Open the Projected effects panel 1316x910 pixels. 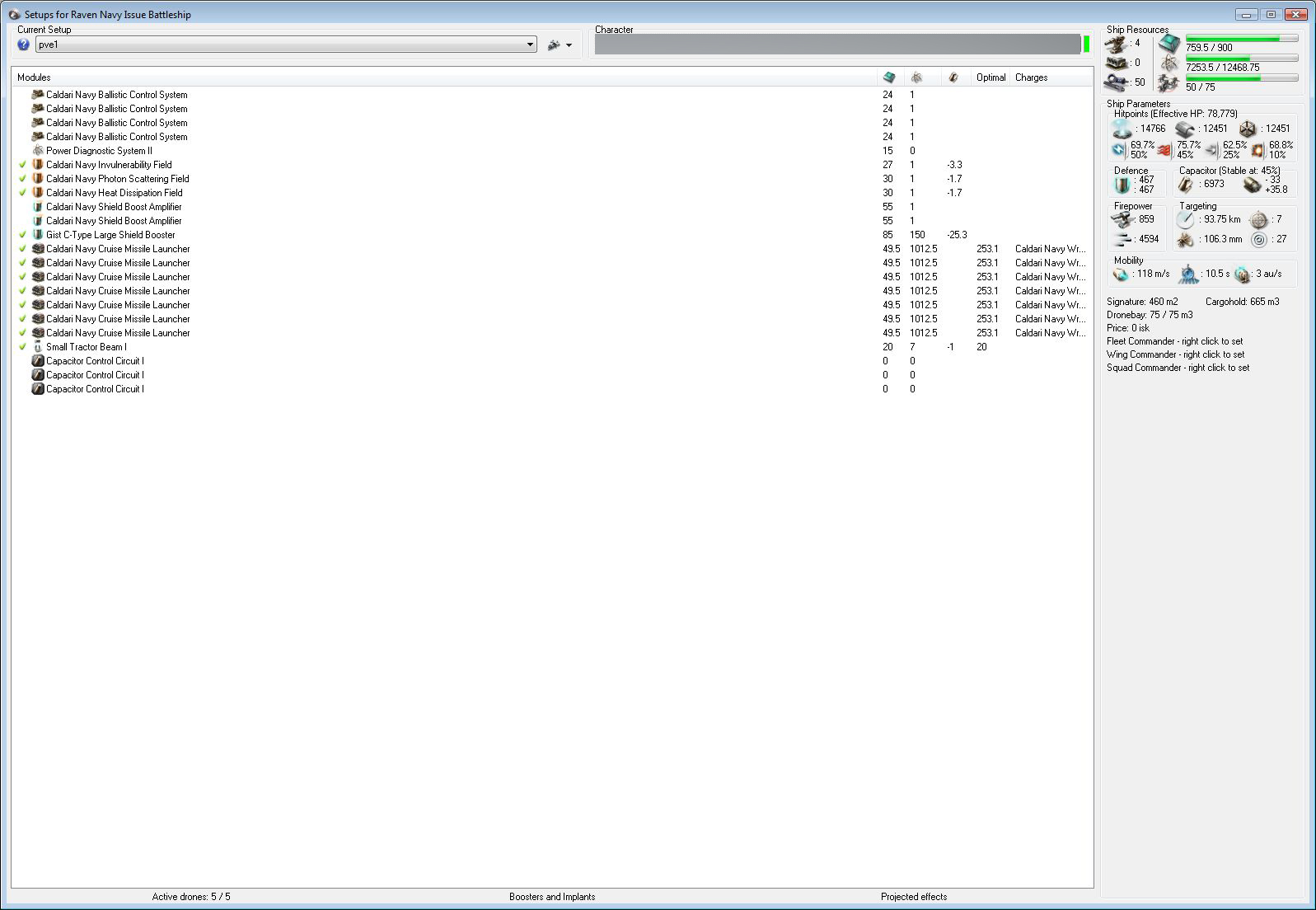coord(914,897)
